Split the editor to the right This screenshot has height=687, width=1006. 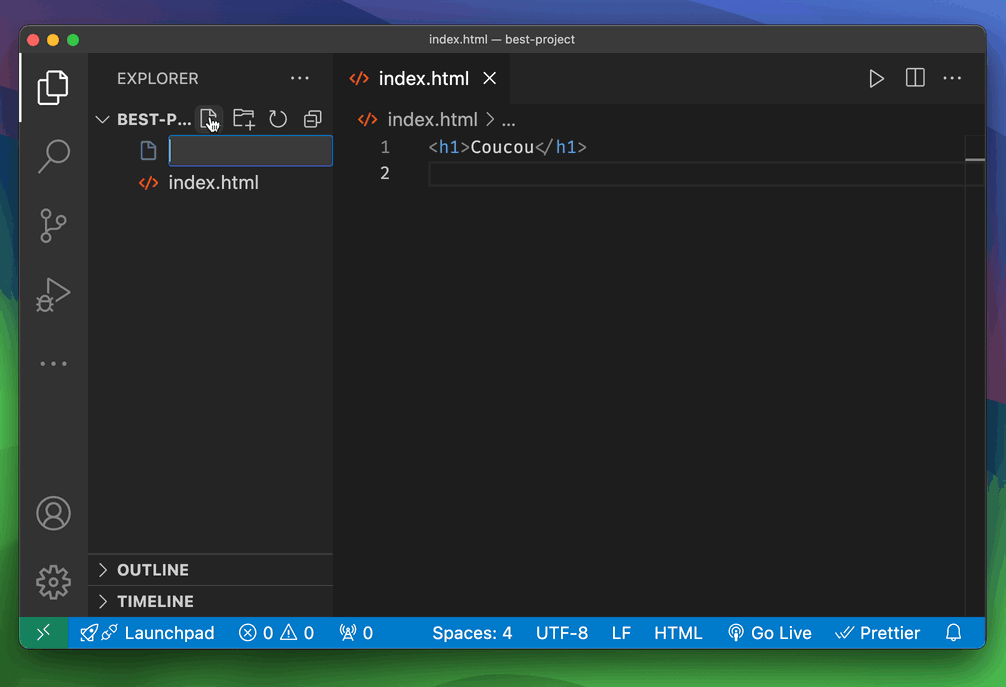[x=914, y=79]
